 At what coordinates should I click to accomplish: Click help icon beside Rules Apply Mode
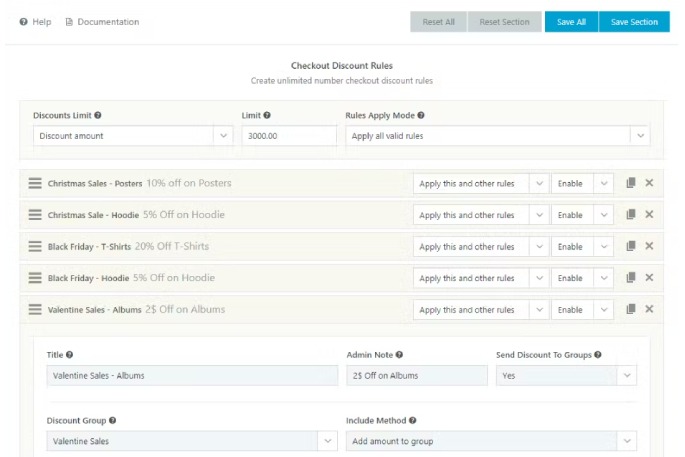point(421,116)
